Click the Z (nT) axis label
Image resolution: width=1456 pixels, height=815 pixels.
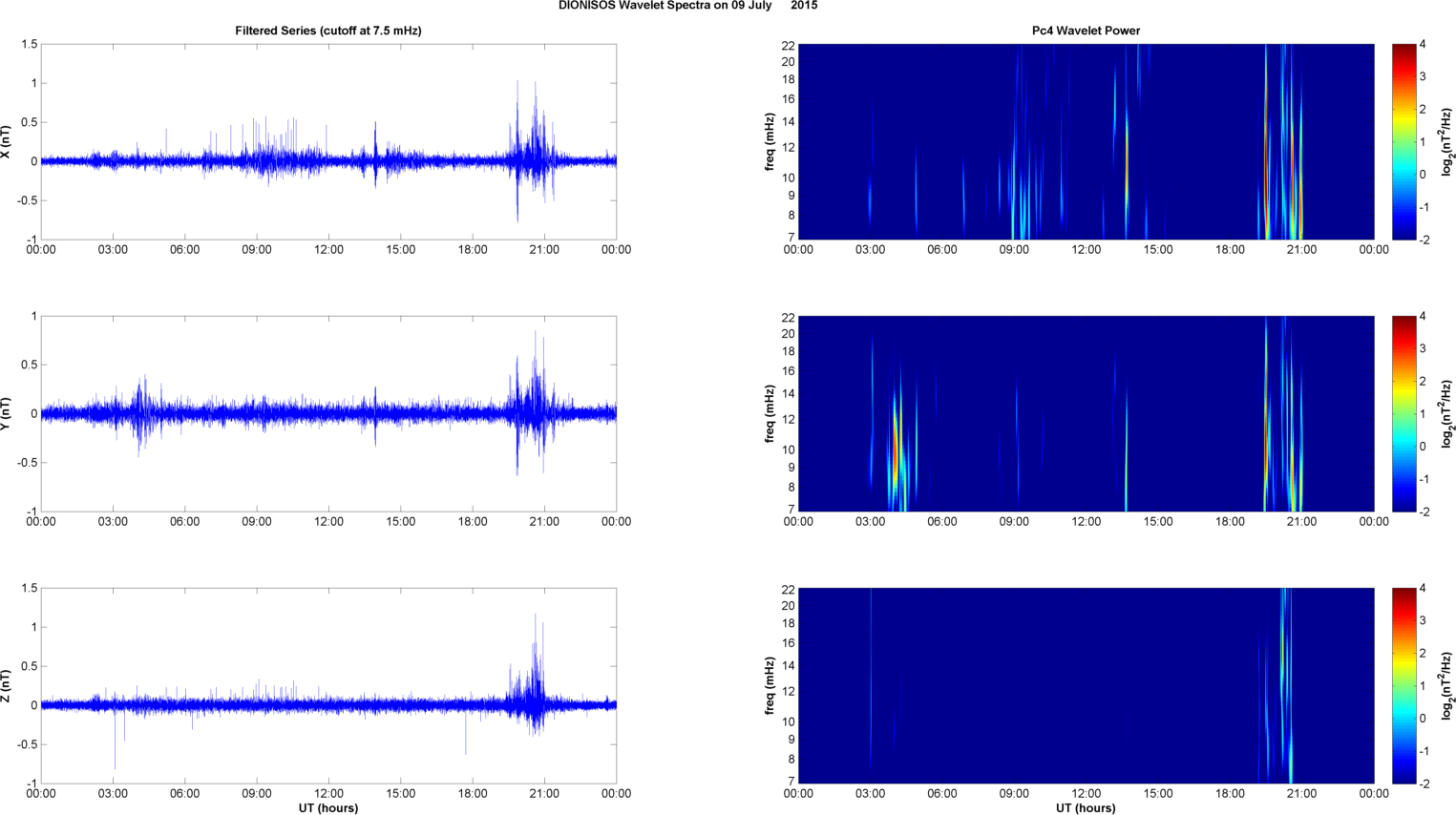(x=6, y=686)
